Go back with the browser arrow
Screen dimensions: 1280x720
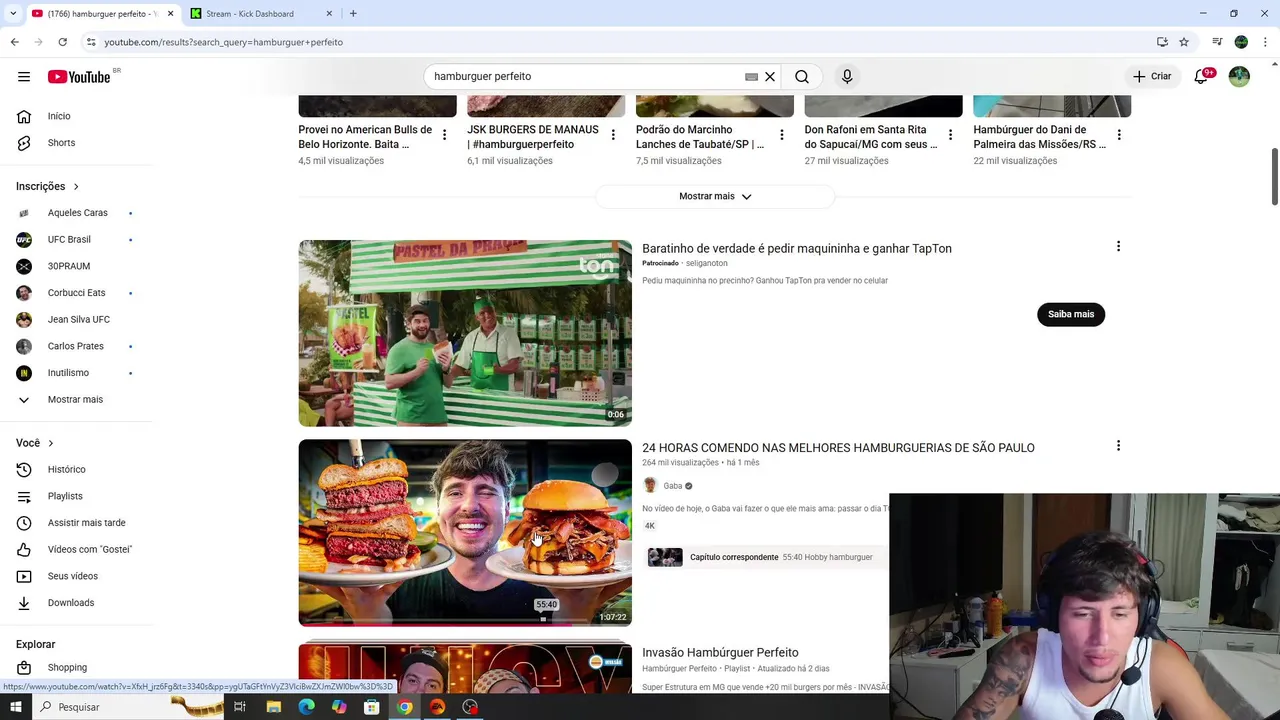click(14, 42)
